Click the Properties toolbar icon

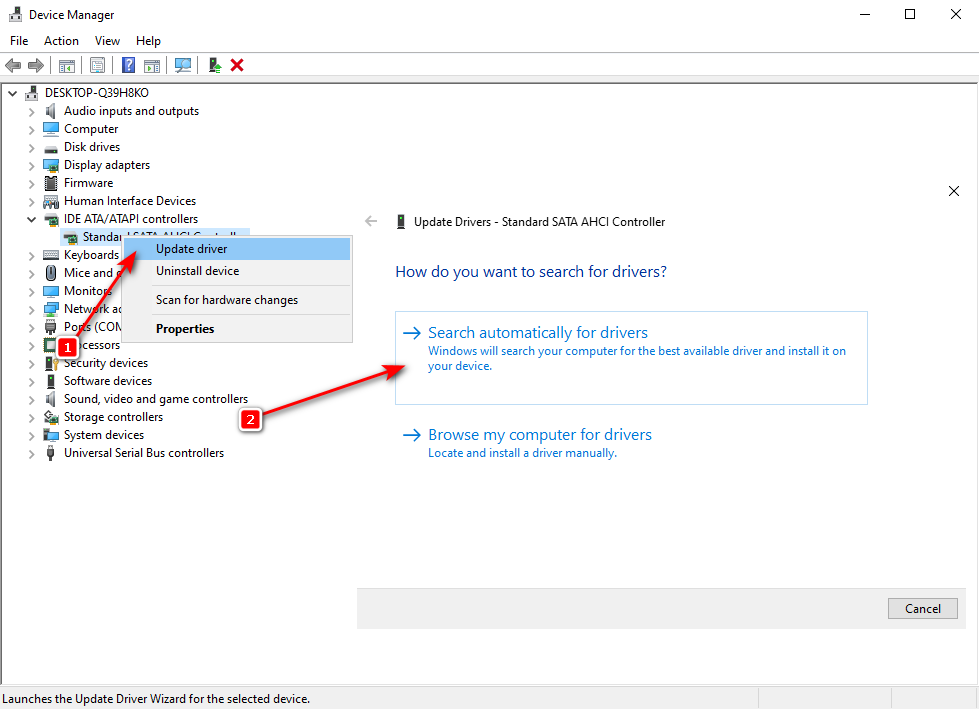pos(97,65)
